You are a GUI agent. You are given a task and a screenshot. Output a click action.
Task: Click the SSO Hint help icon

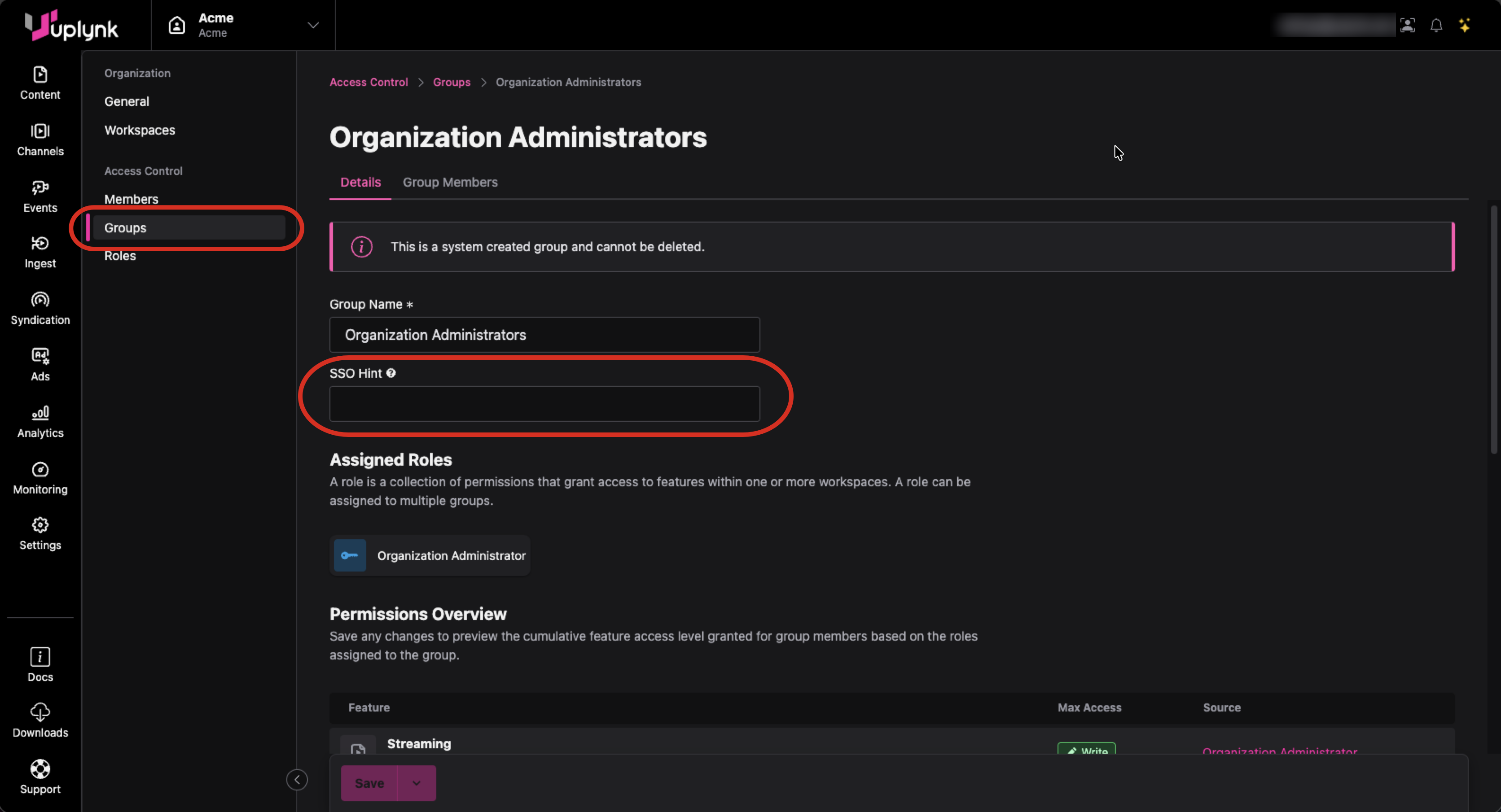391,373
